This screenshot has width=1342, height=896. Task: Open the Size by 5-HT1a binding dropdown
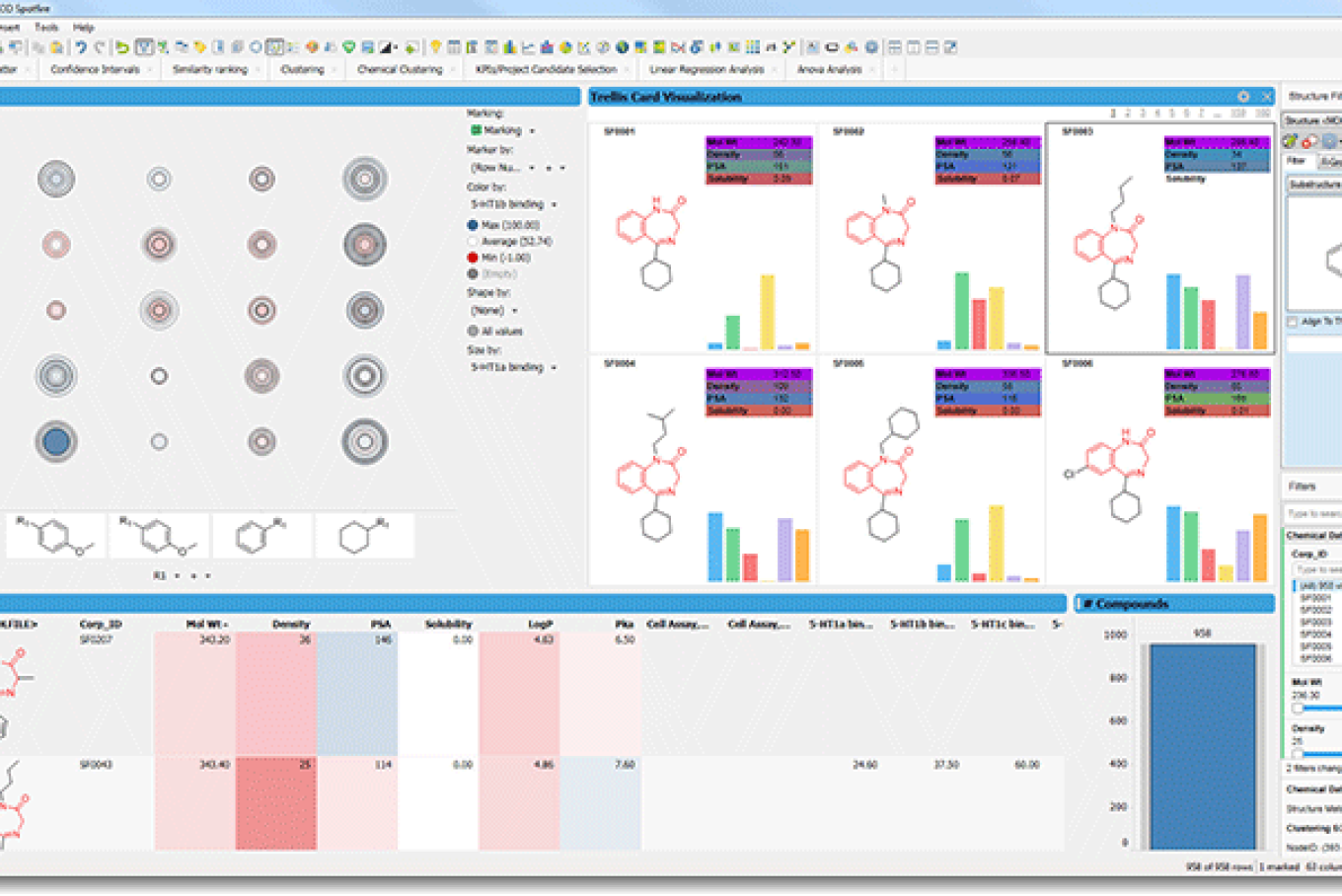pos(554,367)
